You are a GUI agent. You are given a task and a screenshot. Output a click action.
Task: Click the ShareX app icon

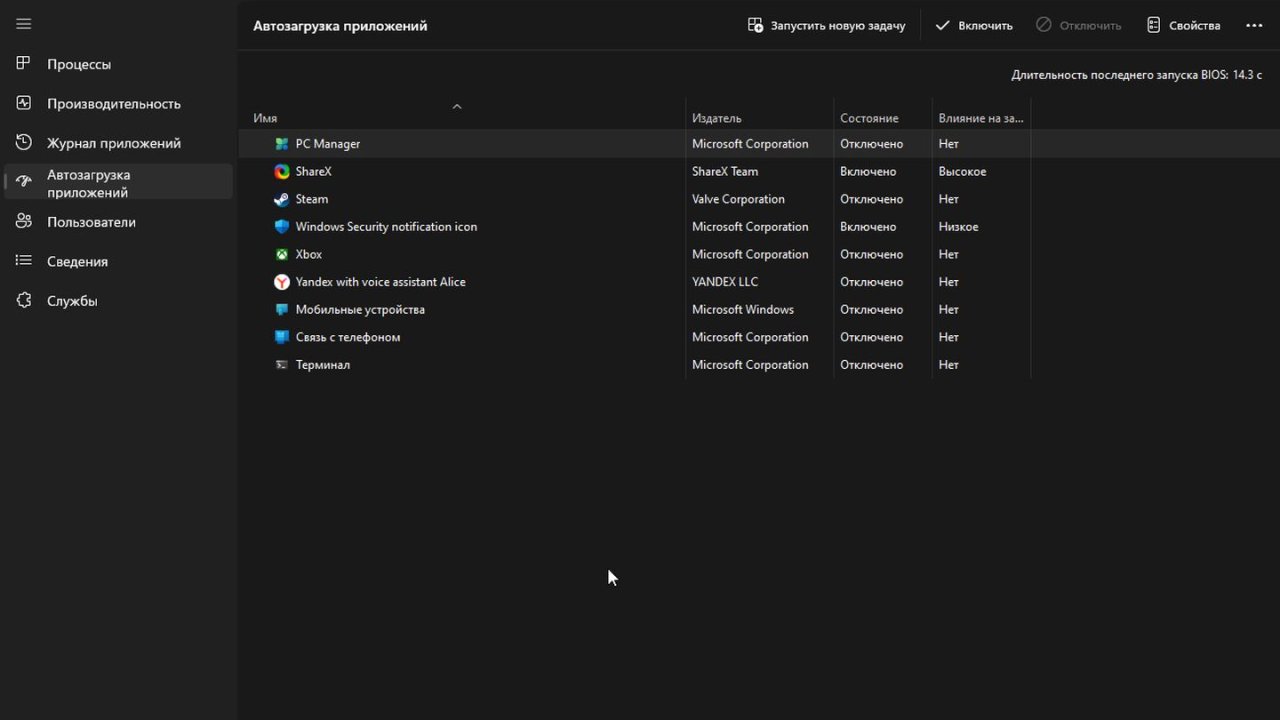282,172
